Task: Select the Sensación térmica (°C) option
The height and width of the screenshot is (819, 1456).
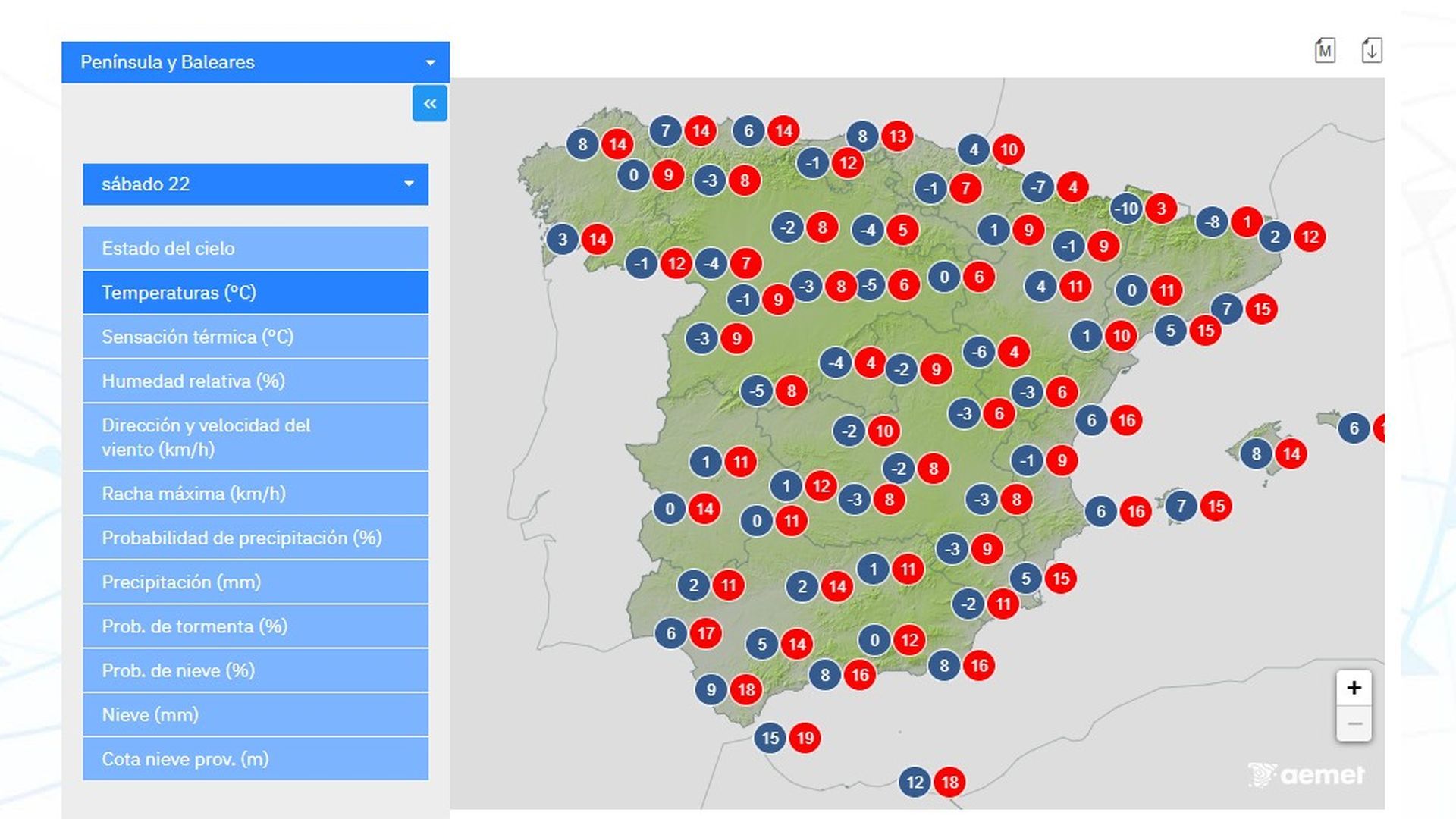Action: click(255, 337)
